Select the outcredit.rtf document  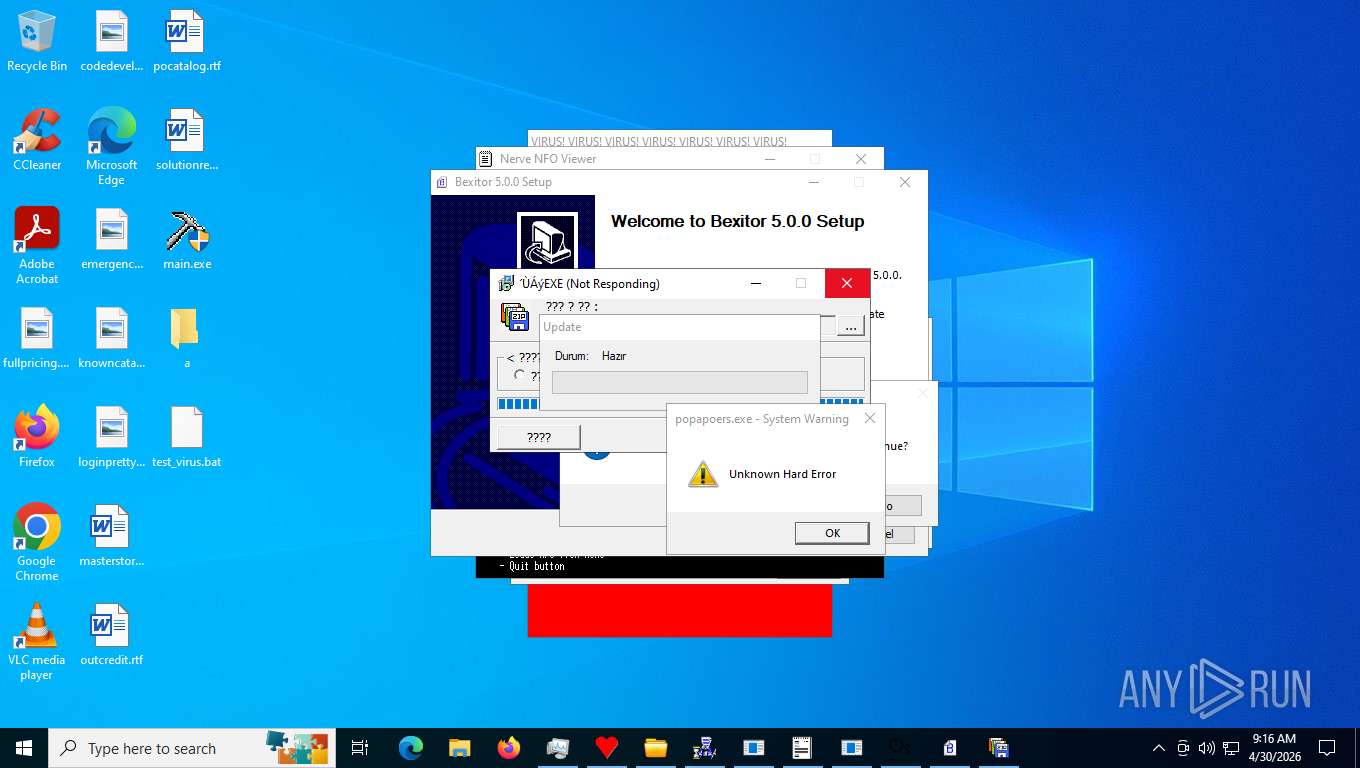click(x=111, y=635)
